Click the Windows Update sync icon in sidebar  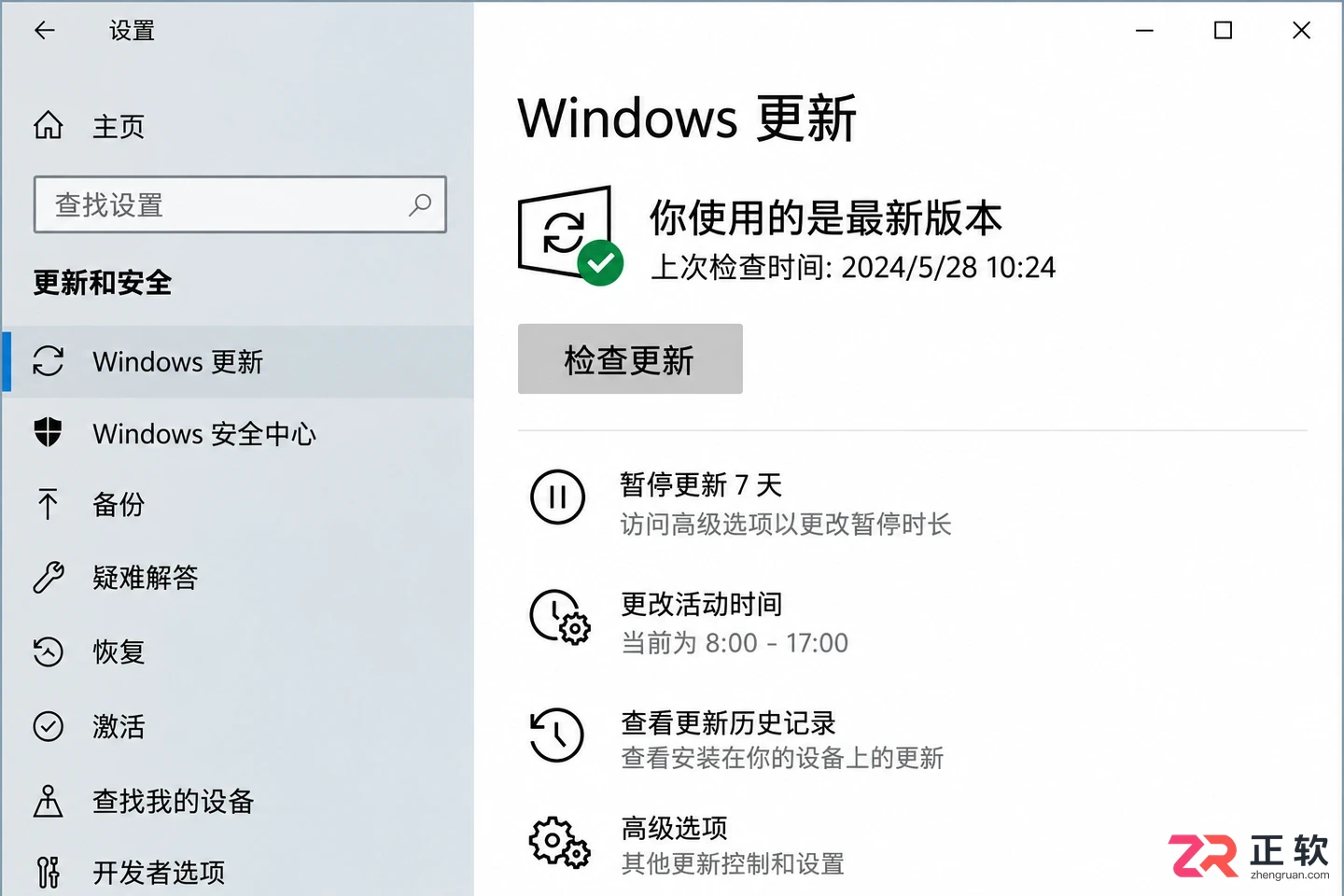click(49, 361)
